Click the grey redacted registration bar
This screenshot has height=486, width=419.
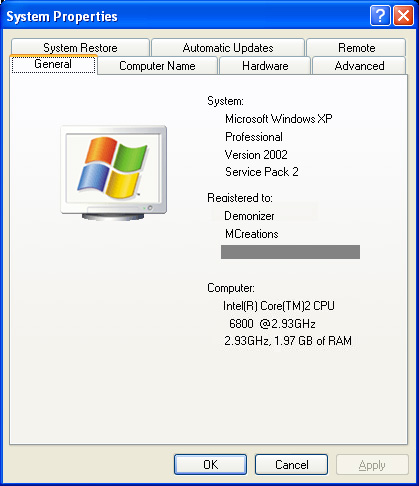290,252
